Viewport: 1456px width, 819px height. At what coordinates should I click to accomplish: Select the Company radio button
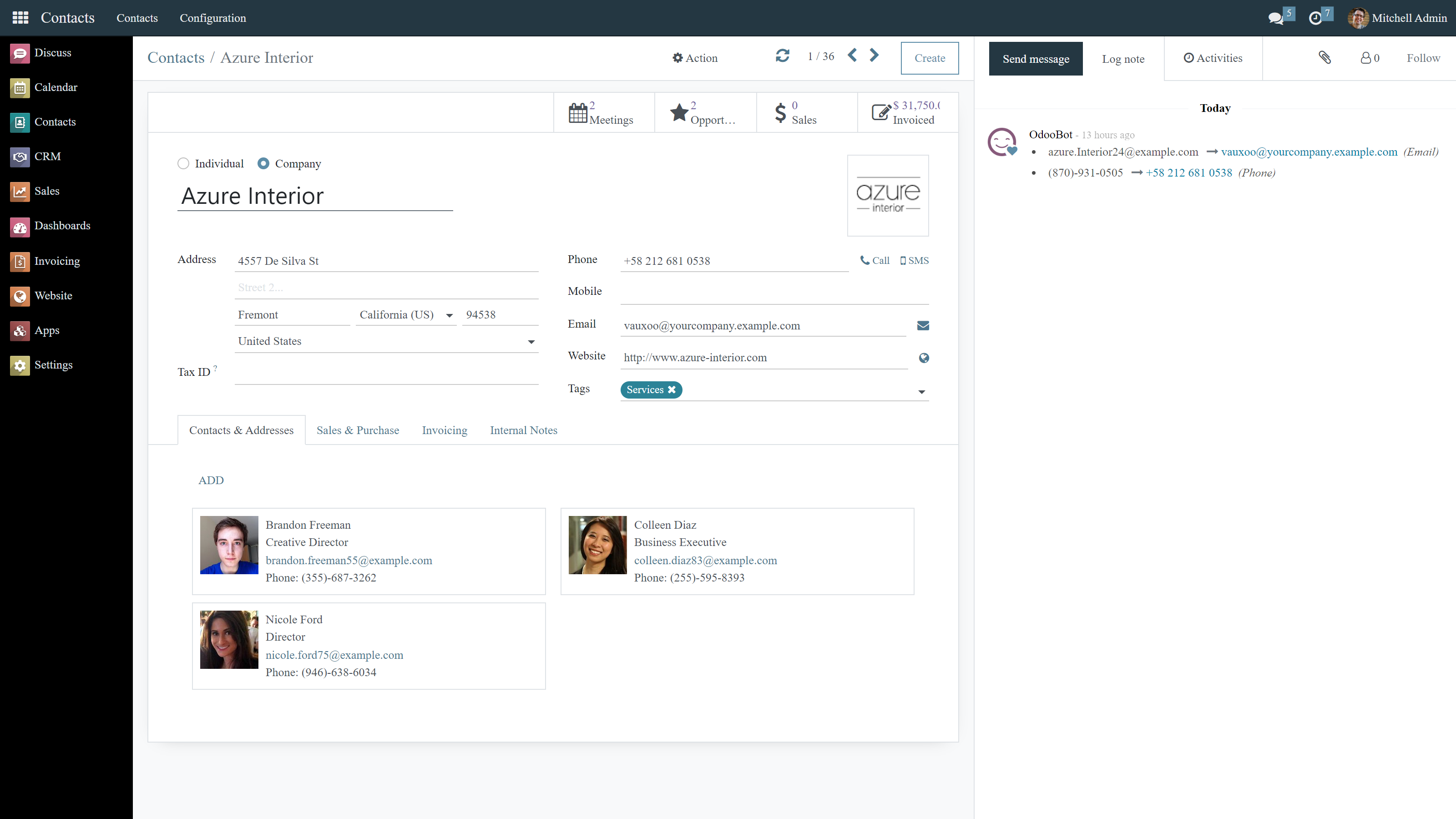[263, 164]
